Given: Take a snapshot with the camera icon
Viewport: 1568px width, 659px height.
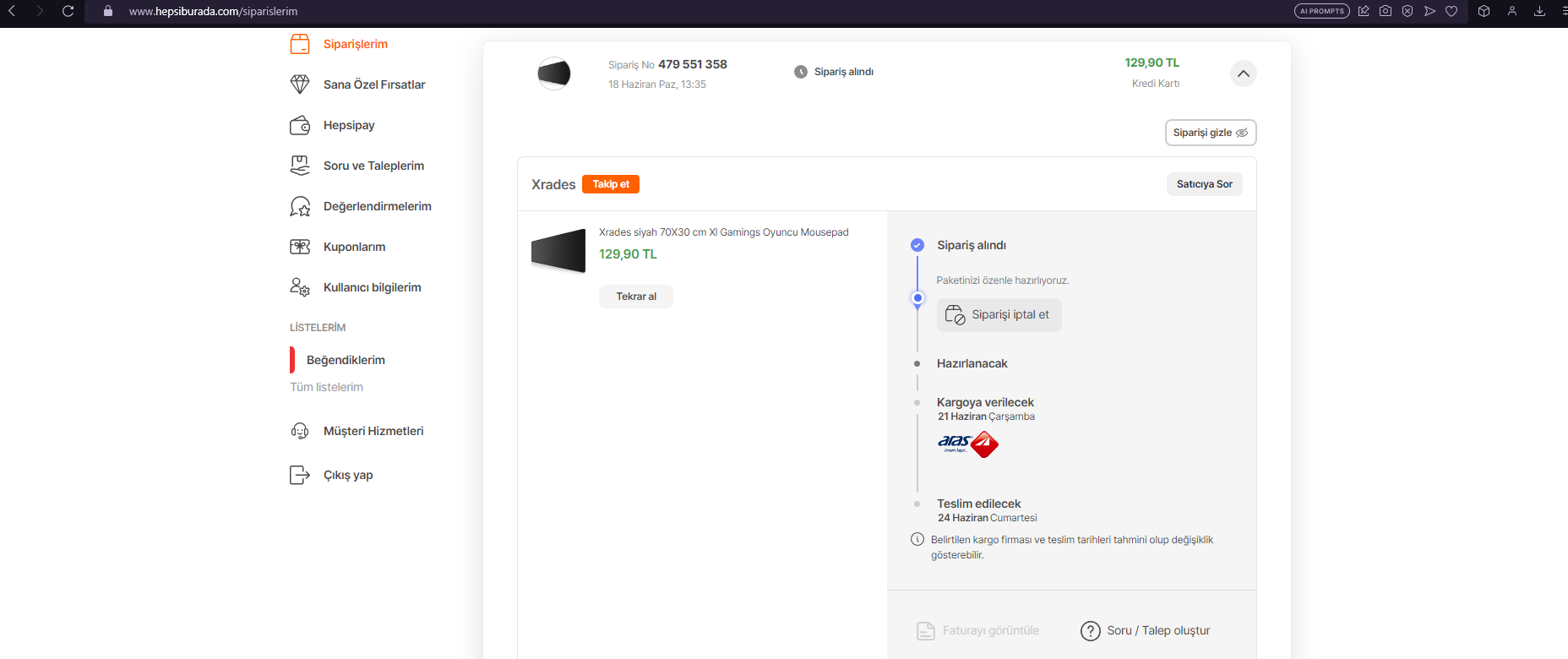Looking at the screenshot, I should point(1386,11).
